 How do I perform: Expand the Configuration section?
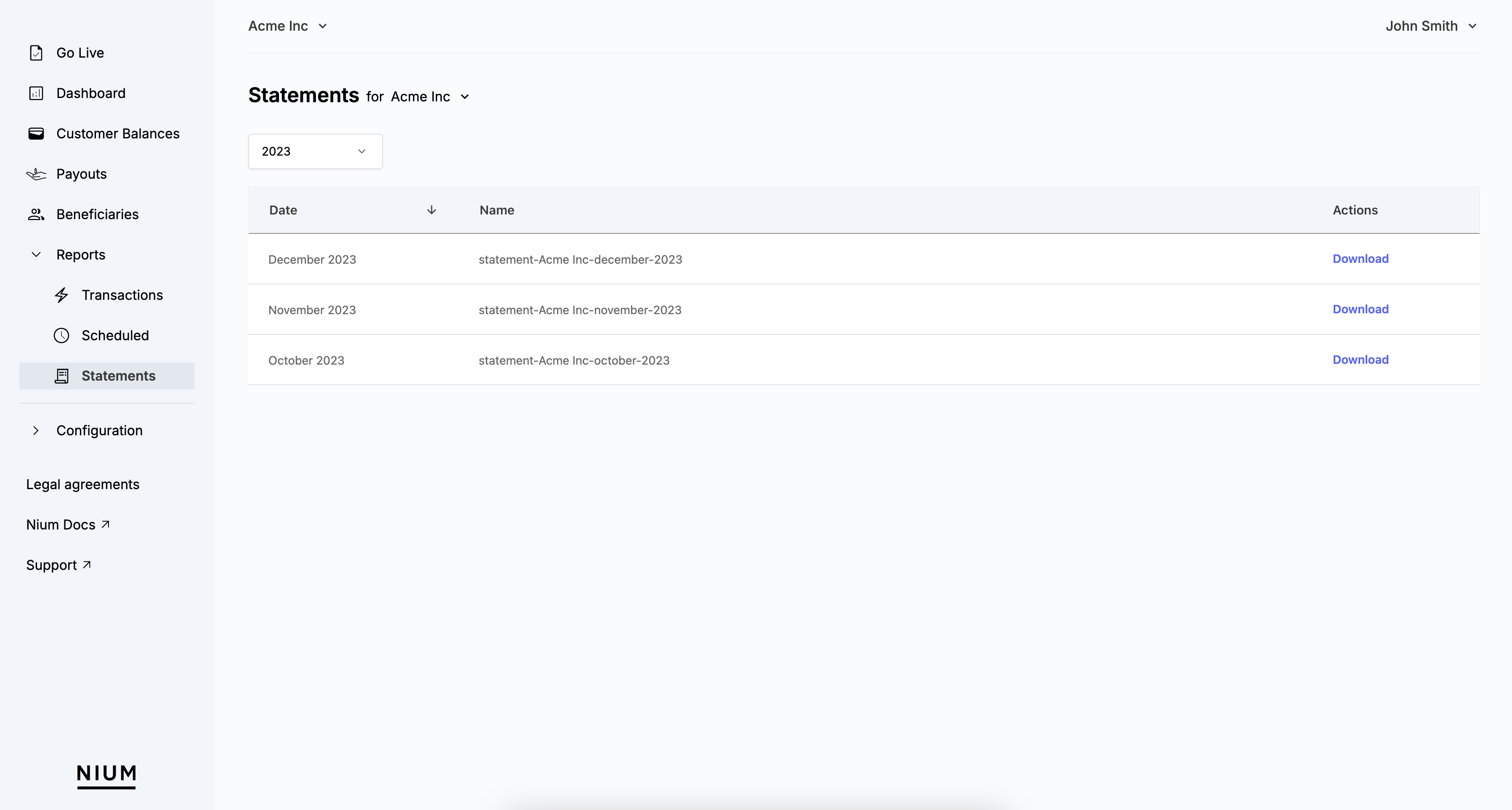pyautogui.click(x=36, y=431)
